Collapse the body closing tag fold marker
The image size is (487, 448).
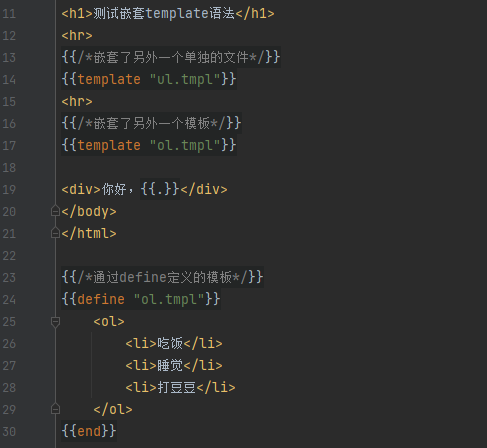point(55,211)
